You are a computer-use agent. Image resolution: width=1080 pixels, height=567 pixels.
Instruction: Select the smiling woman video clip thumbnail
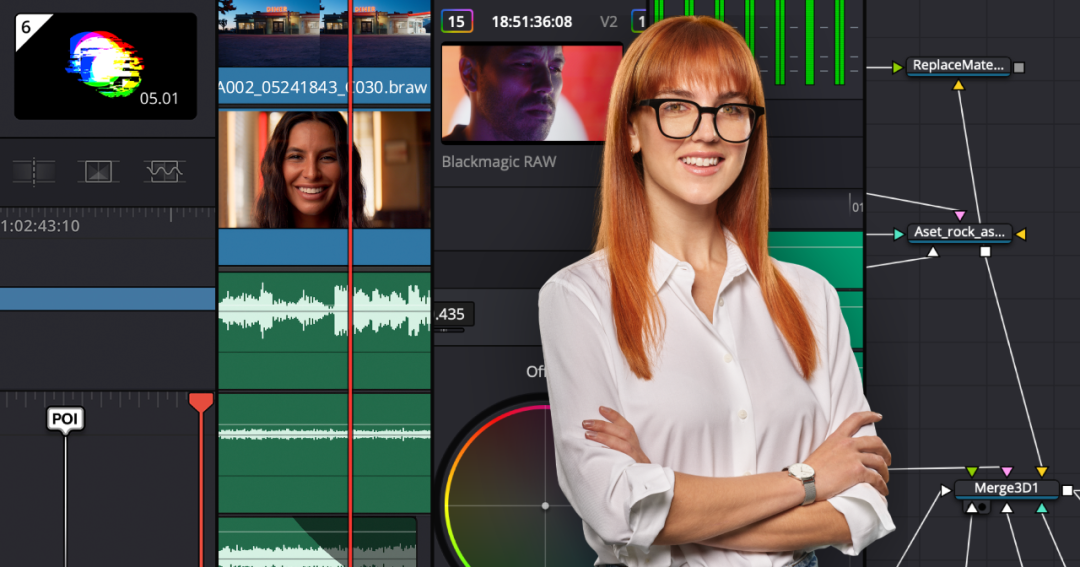coord(324,169)
